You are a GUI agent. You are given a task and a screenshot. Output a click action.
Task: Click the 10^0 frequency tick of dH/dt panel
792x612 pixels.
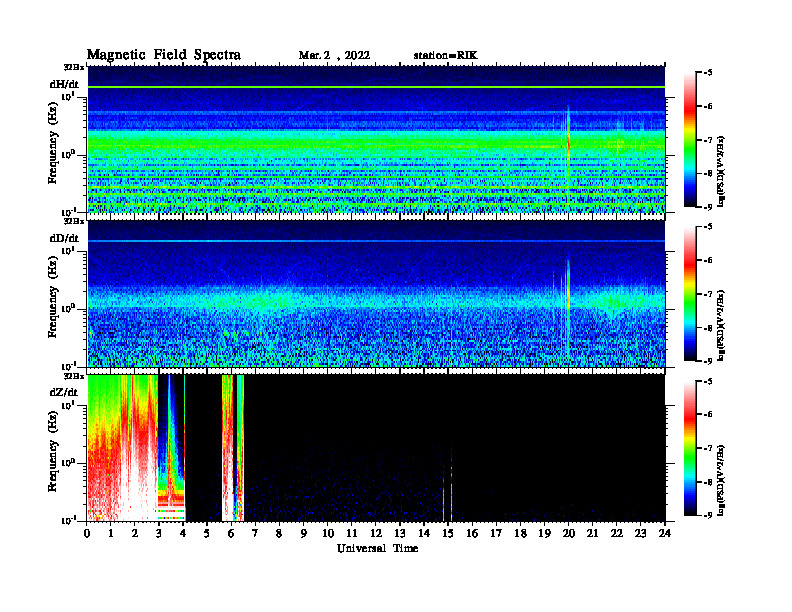click(69, 154)
